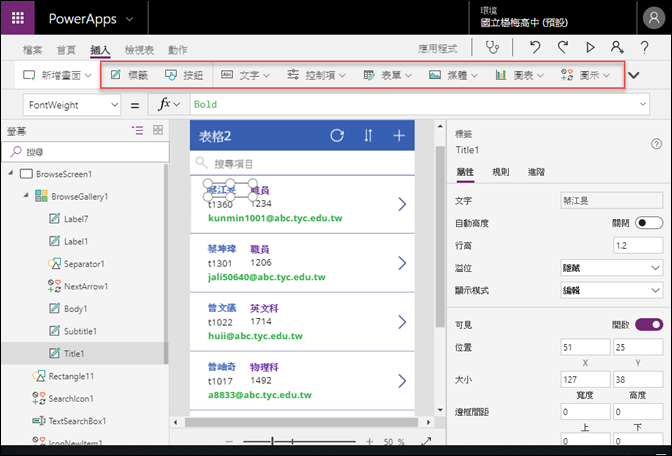Undo the last action
The width and height of the screenshot is (672, 456).
coord(534,47)
